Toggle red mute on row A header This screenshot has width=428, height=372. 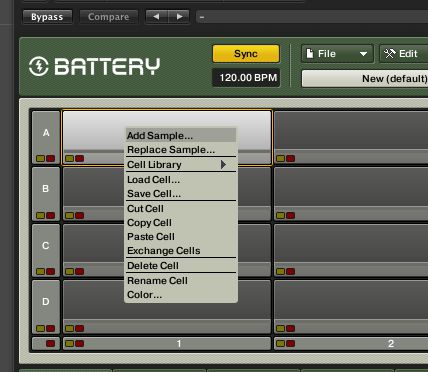point(50,158)
